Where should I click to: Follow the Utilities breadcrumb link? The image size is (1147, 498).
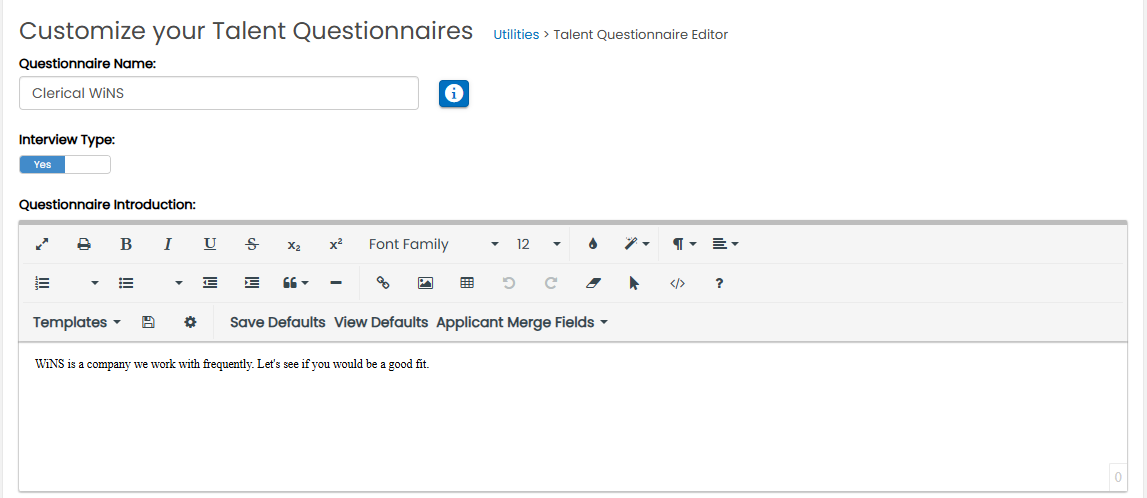[516, 34]
